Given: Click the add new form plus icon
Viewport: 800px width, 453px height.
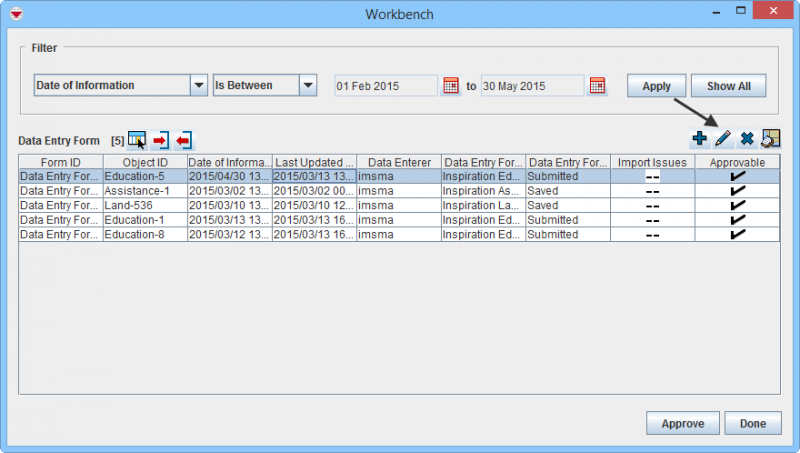Looking at the screenshot, I should pos(700,138).
